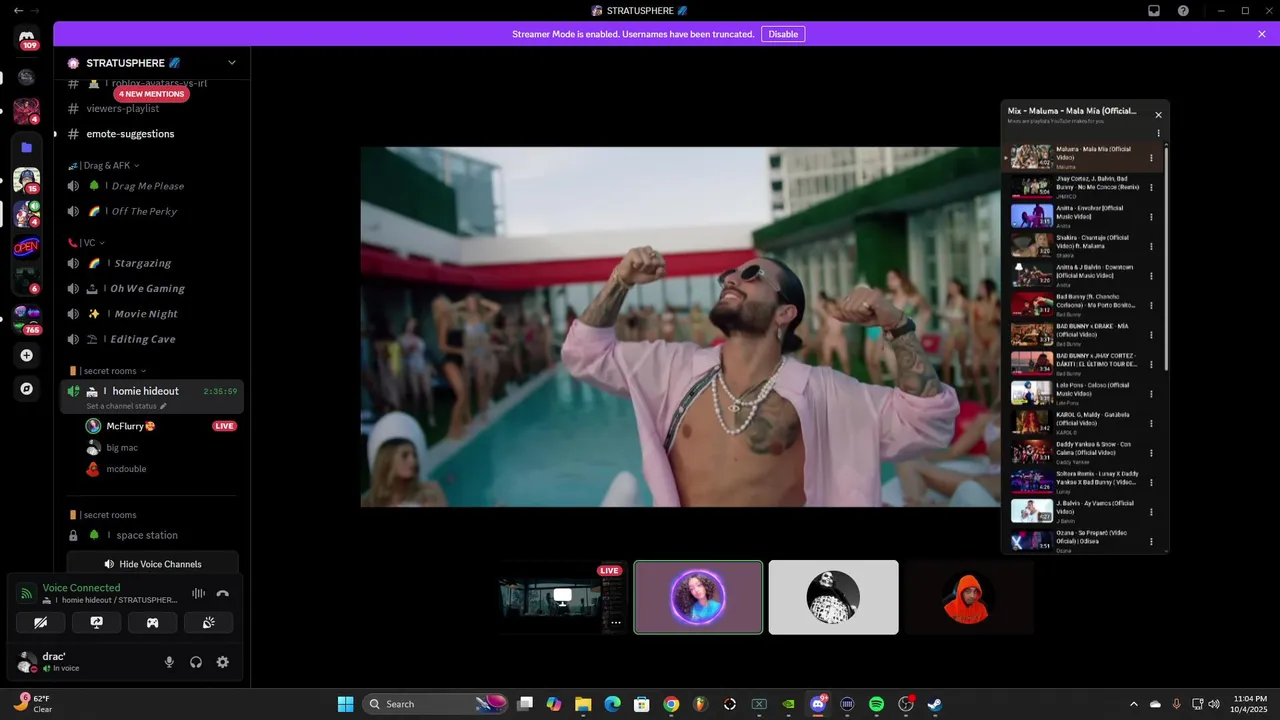
Task: Click Set a channel status link
Action: [x=126, y=406]
